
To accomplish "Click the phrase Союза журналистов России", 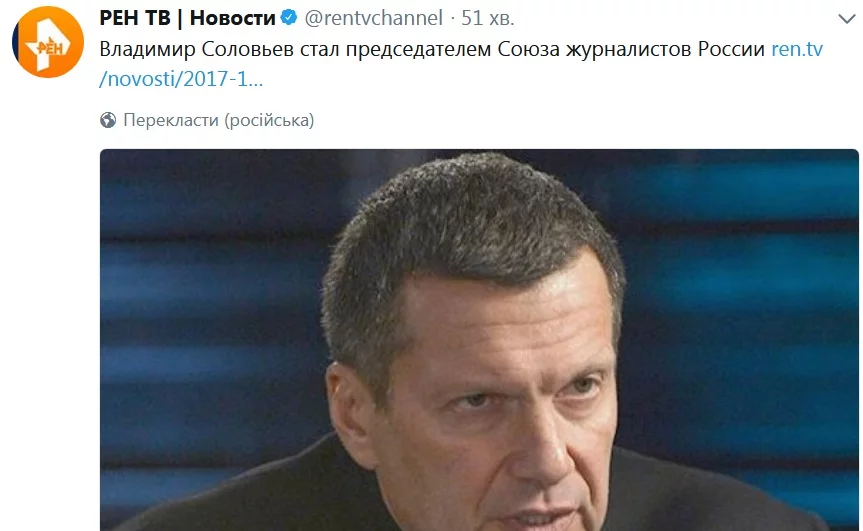I will (x=631, y=50).
